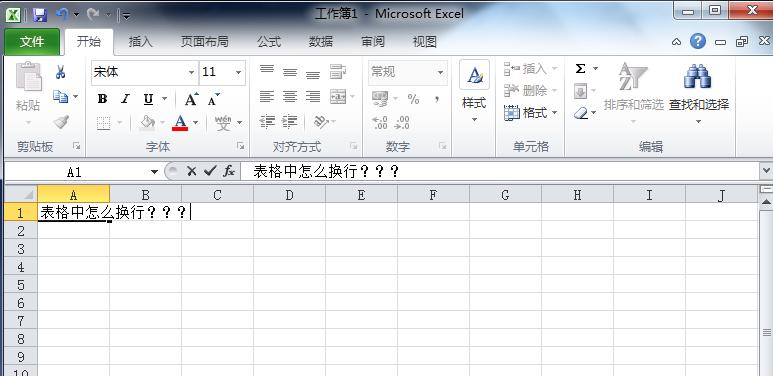This screenshot has width=773, height=376.
Task: Toggle center horizontal alignment
Action: [x=290, y=97]
